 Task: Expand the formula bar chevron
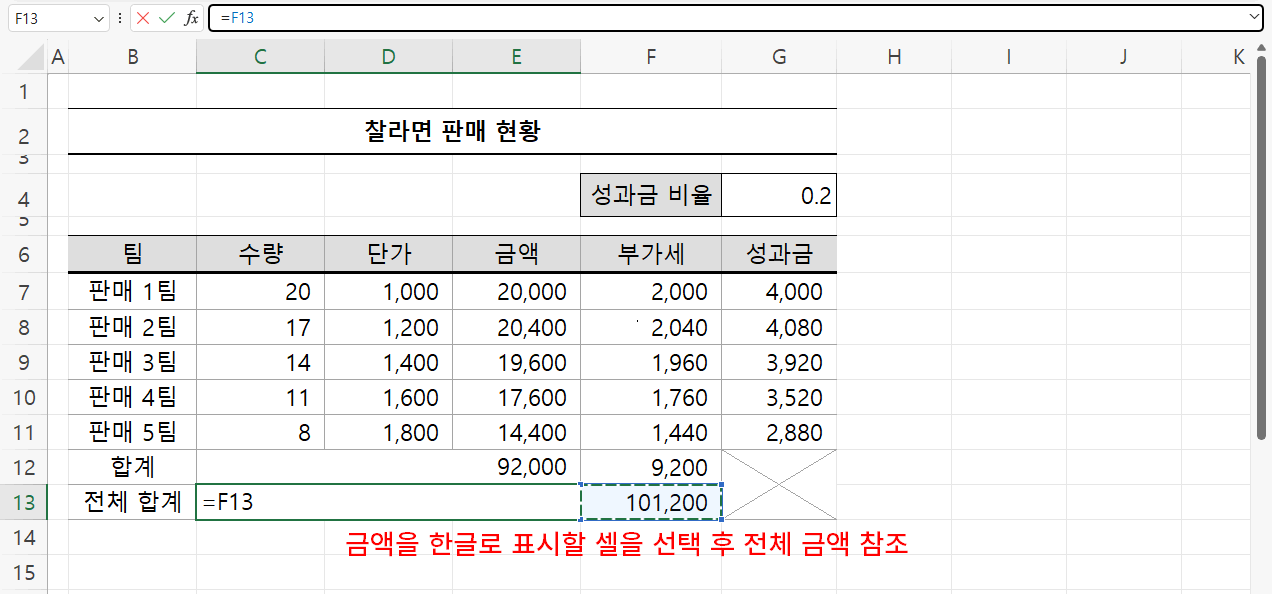click(x=1255, y=17)
